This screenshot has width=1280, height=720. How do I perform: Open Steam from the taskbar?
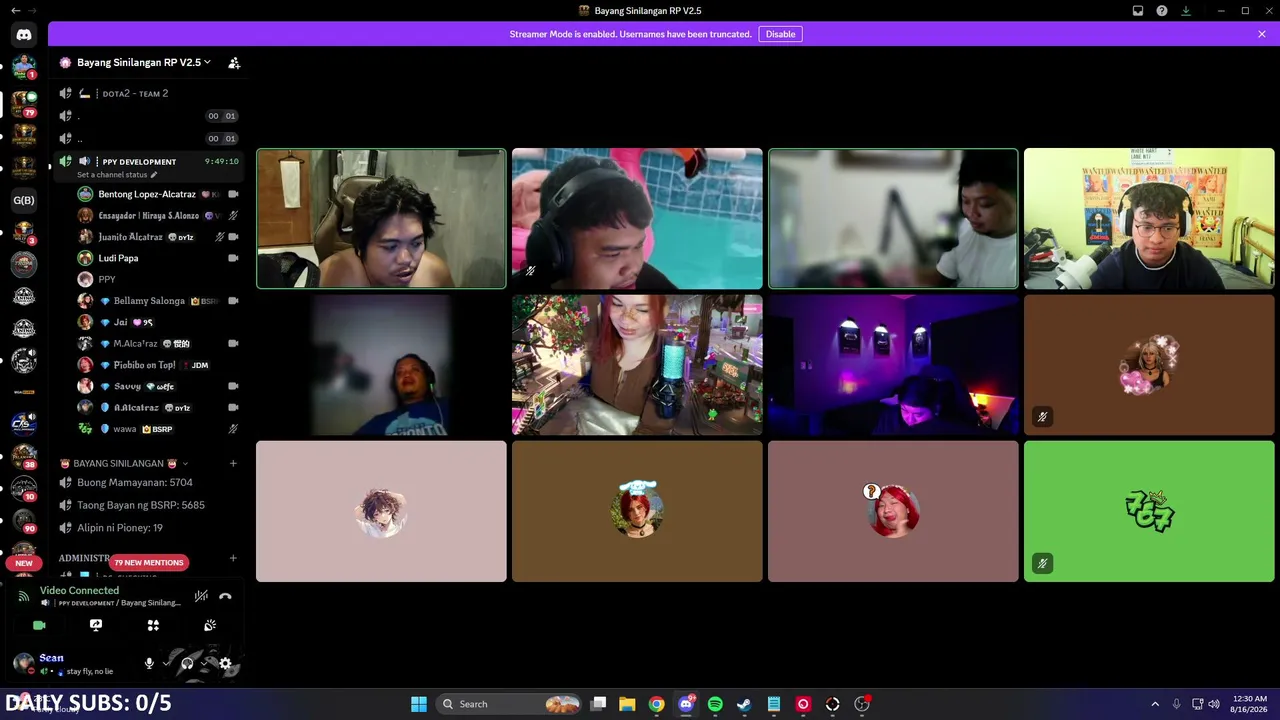[744, 704]
